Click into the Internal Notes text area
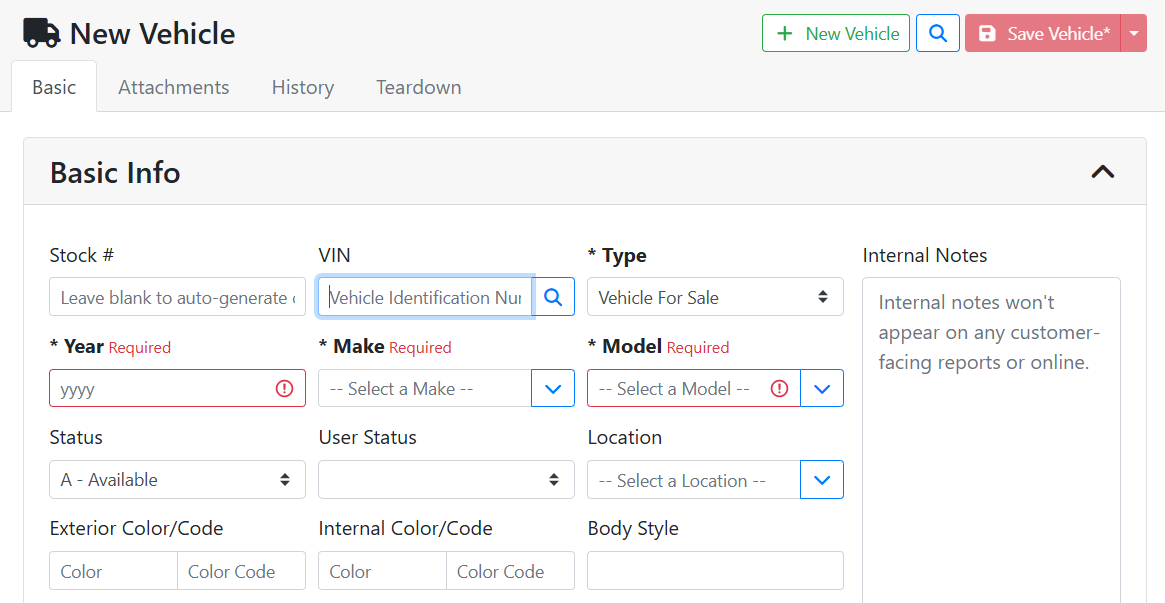This screenshot has width=1165, height=603. [991, 450]
